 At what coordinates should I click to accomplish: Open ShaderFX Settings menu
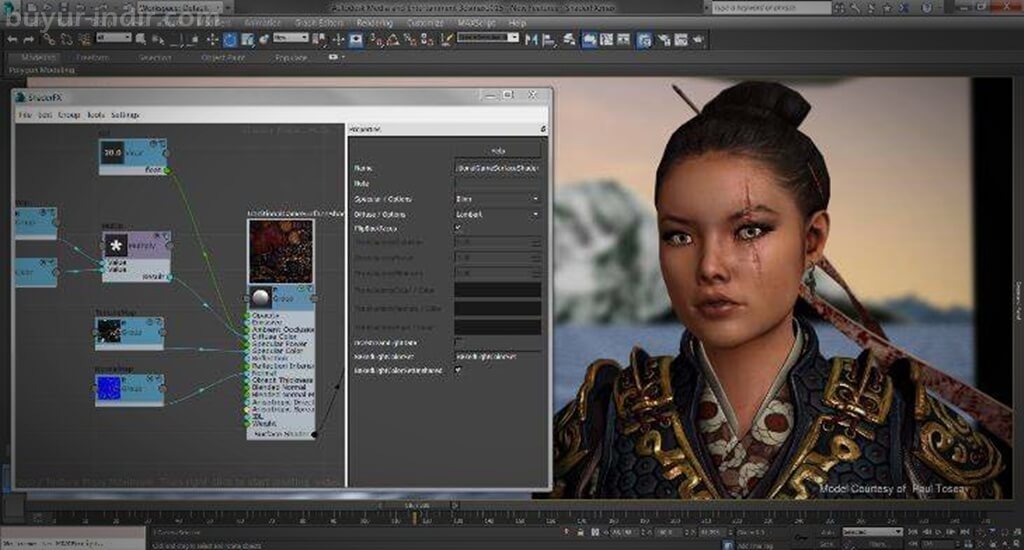coord(125,115)
